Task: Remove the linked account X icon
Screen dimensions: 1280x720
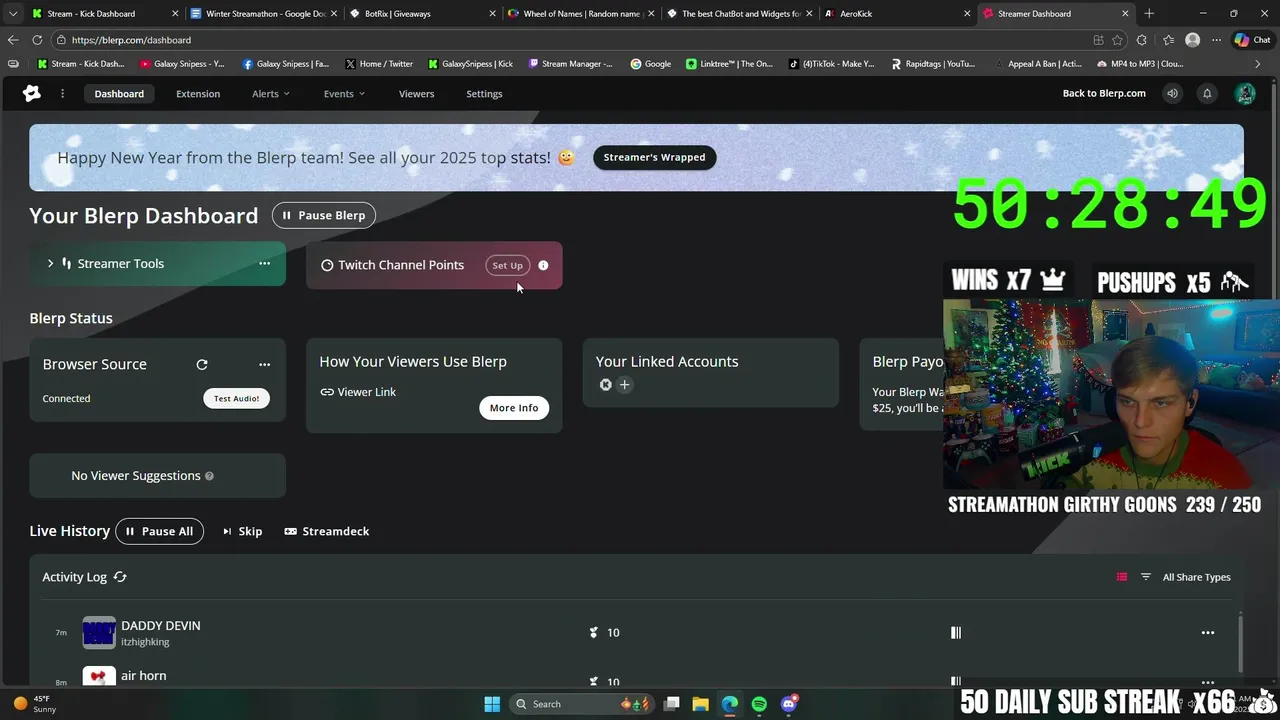Action: click(x=605, y=384)
